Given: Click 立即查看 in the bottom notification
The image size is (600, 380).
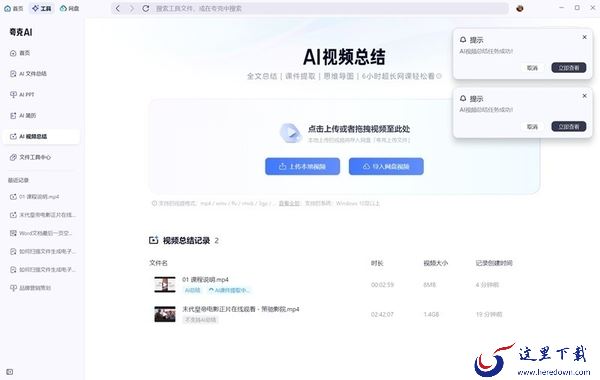Looking at the screenshot, I should (569, 127).
